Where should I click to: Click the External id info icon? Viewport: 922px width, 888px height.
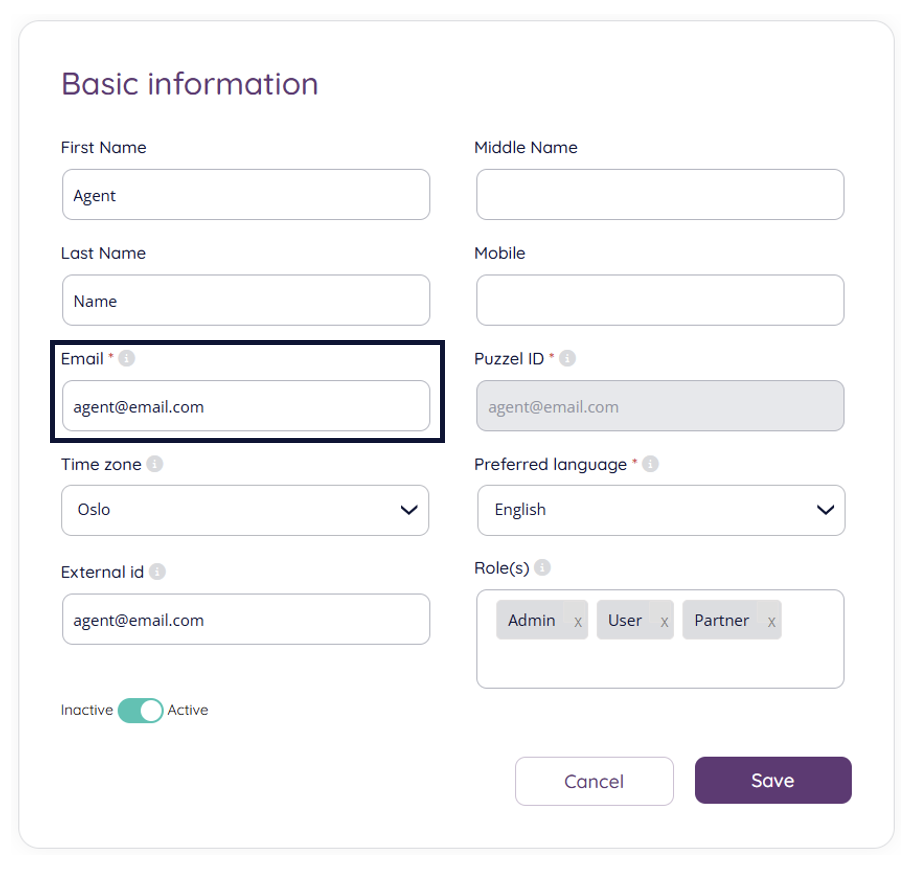tap(157, 572)
